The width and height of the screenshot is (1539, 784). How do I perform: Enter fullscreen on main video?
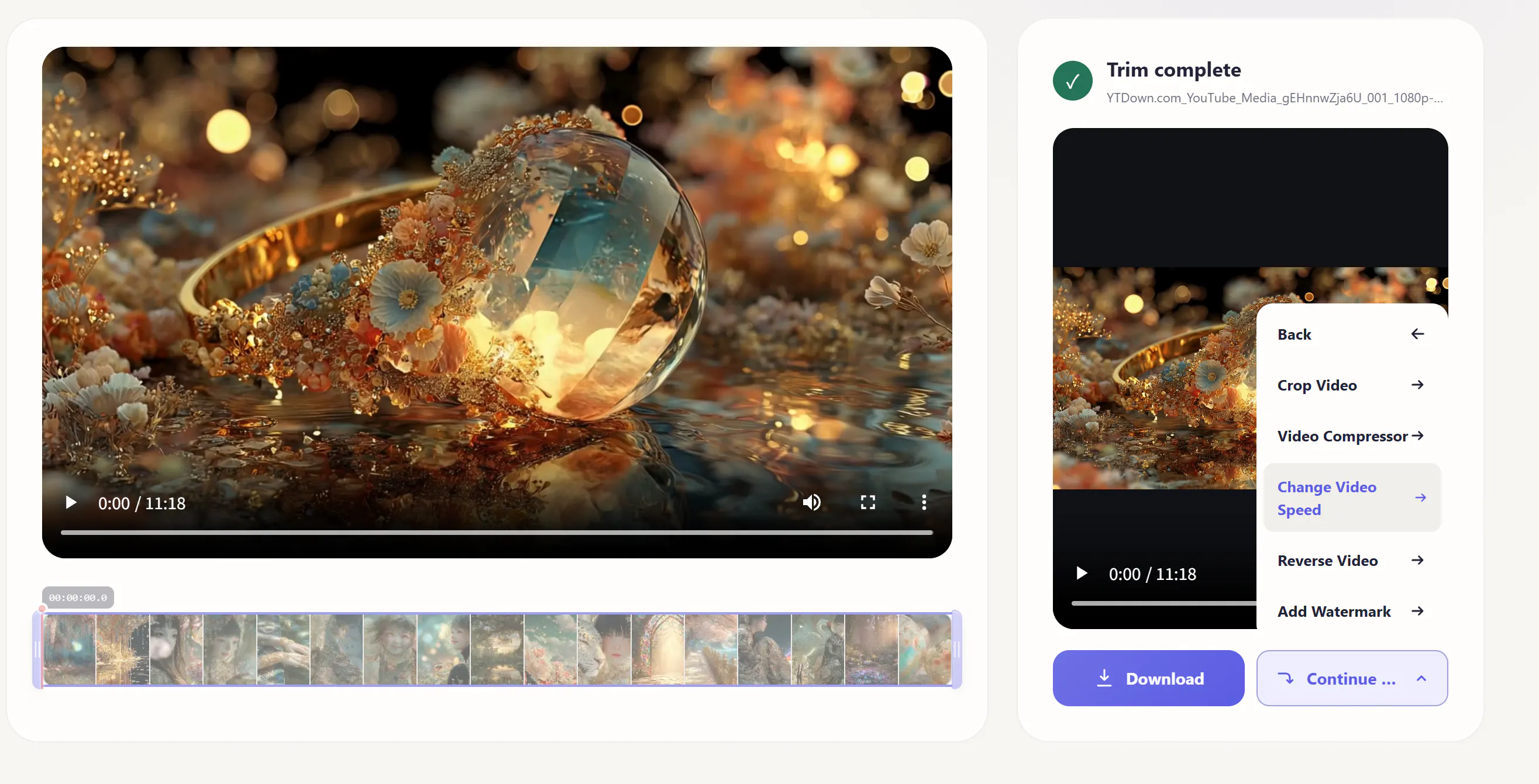[867, 503]
